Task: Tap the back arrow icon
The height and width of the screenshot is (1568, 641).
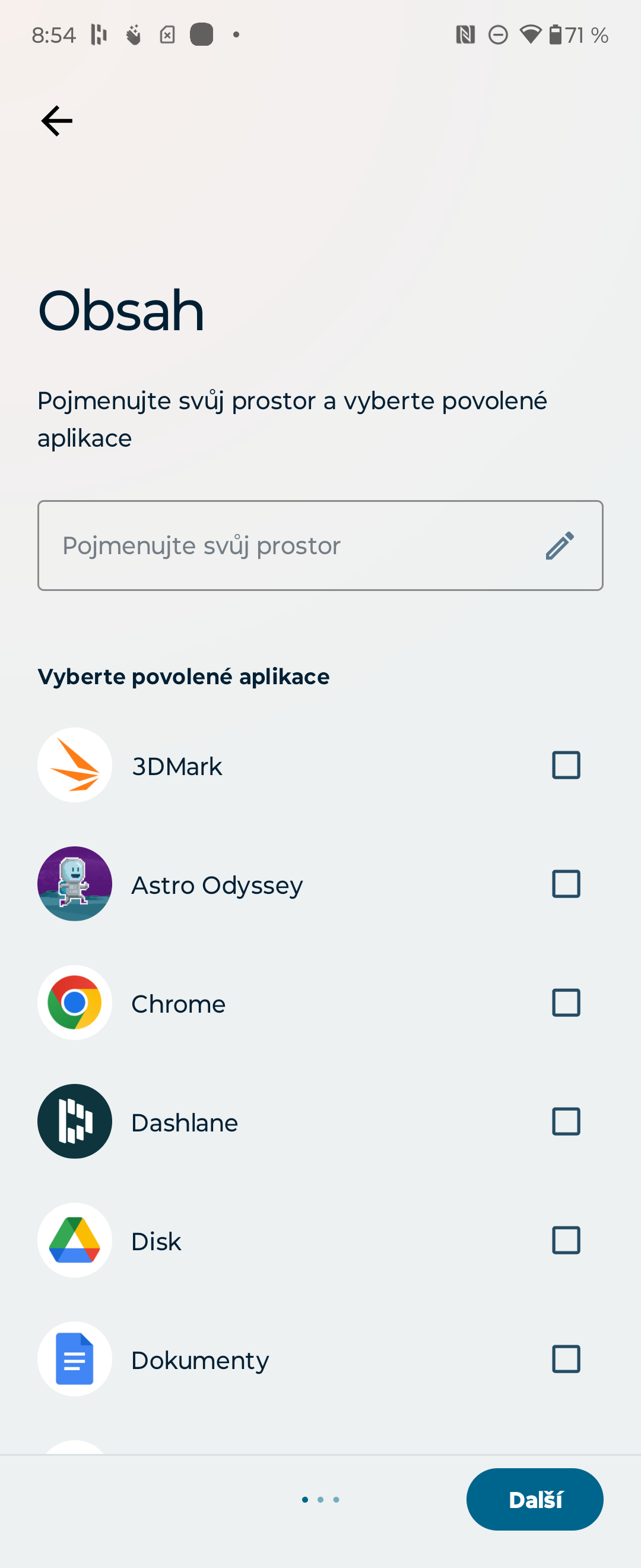Action: 56,121
